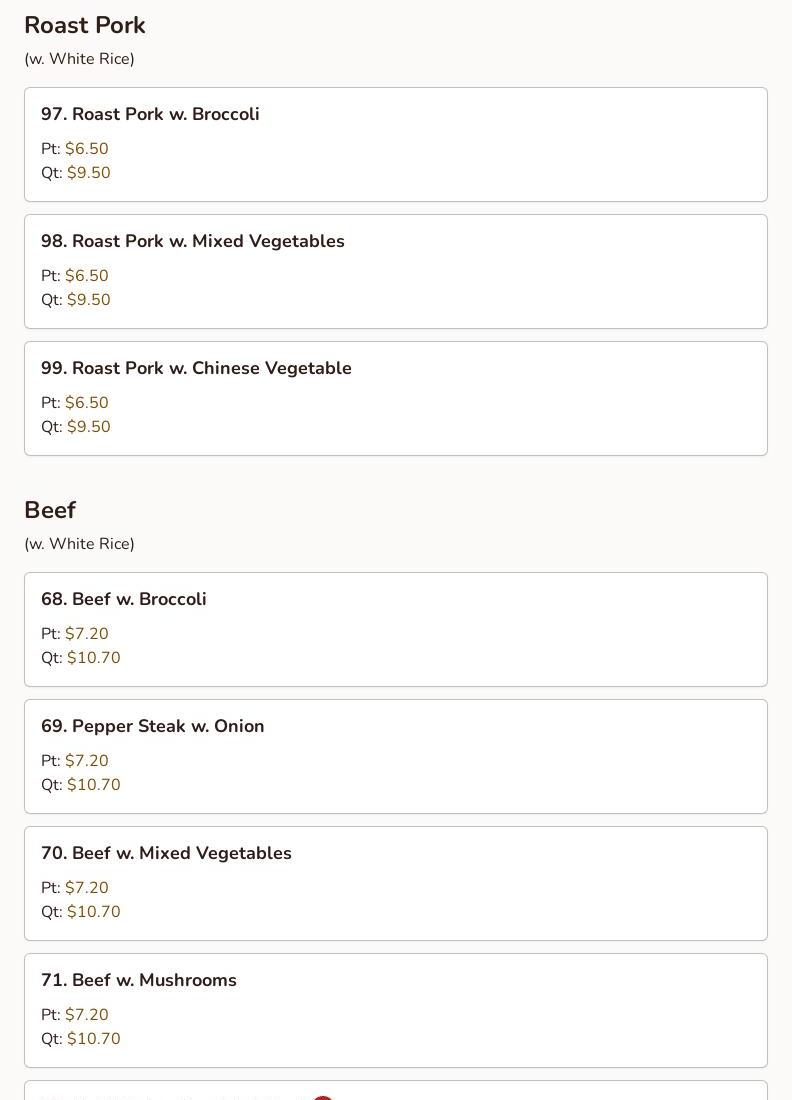Click Beef w. Broccoli quart price $10.70

point(93,658)
